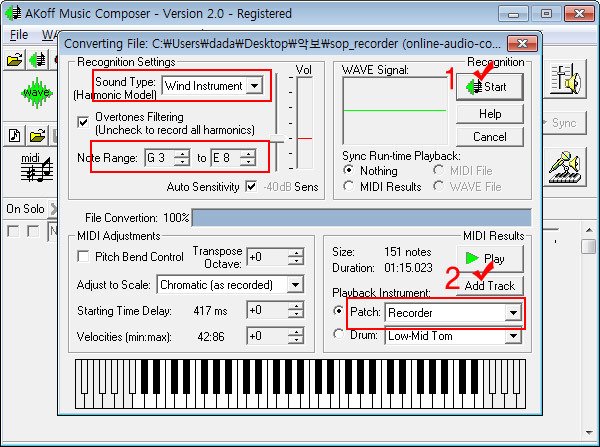Select the Patch playback instrument radio
The height and width of the screenshot is (447, 600).
pyautogui.click(x=338, y=311)
